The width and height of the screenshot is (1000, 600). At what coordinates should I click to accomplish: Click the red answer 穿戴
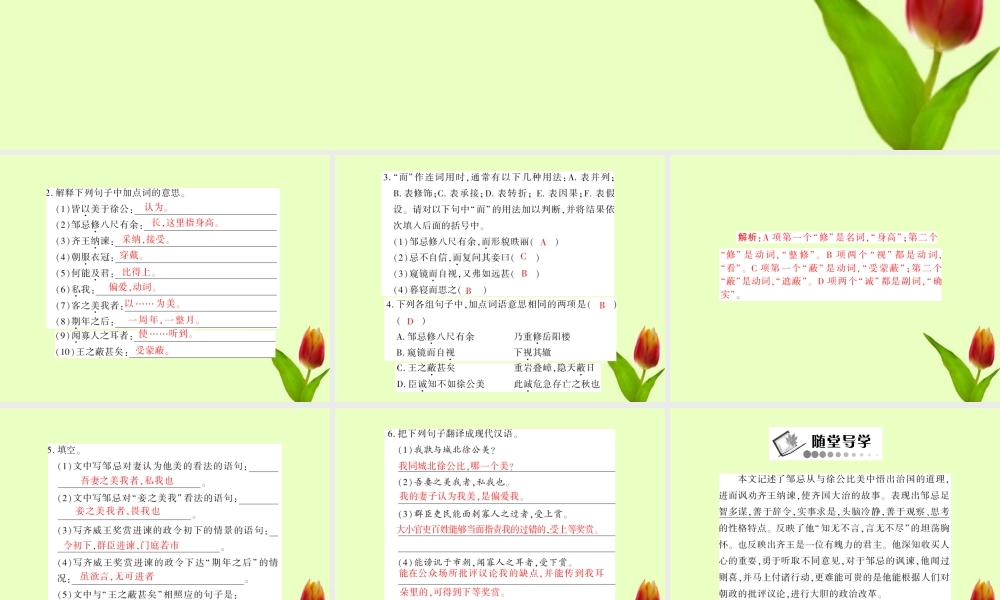131,255
